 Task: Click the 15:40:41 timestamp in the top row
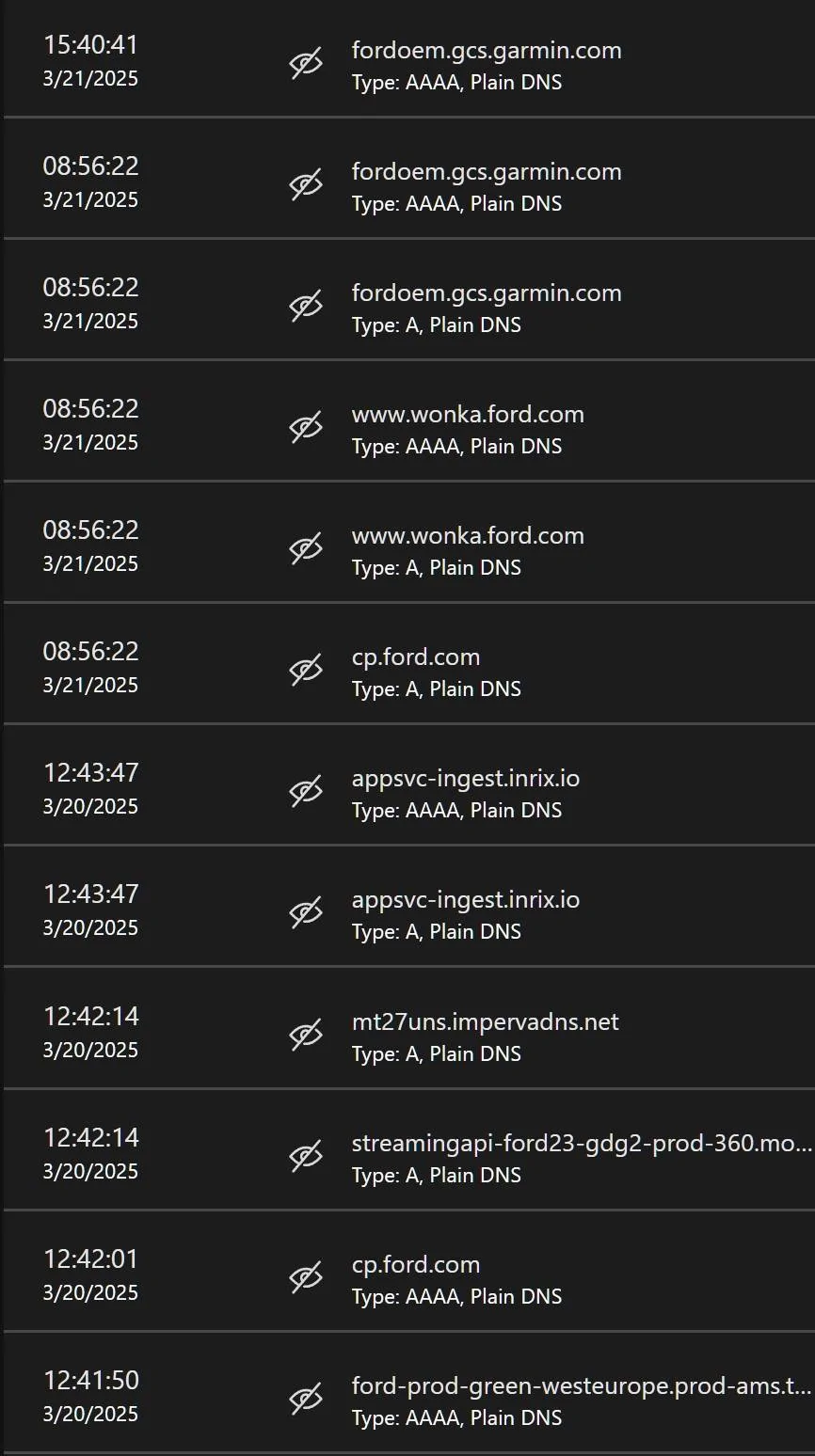click(x=91, y=44)
